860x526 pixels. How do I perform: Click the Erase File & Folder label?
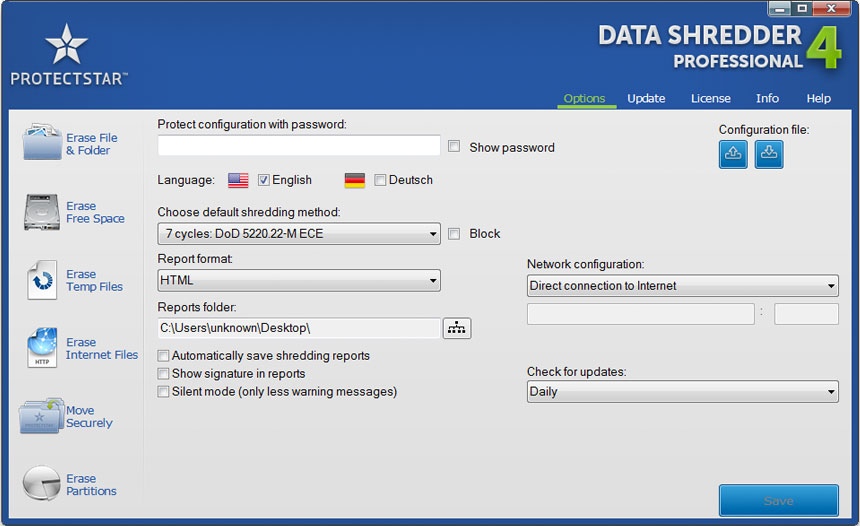92,144
